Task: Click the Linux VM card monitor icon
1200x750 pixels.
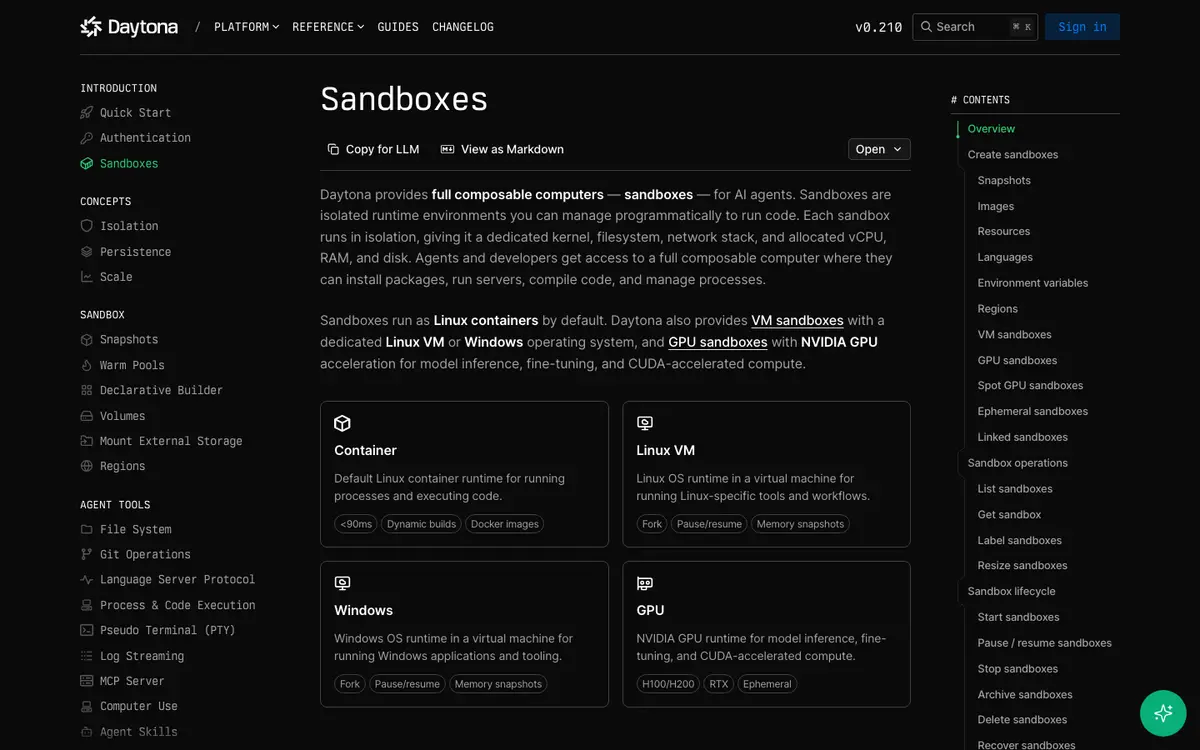Action: [645, 423]
